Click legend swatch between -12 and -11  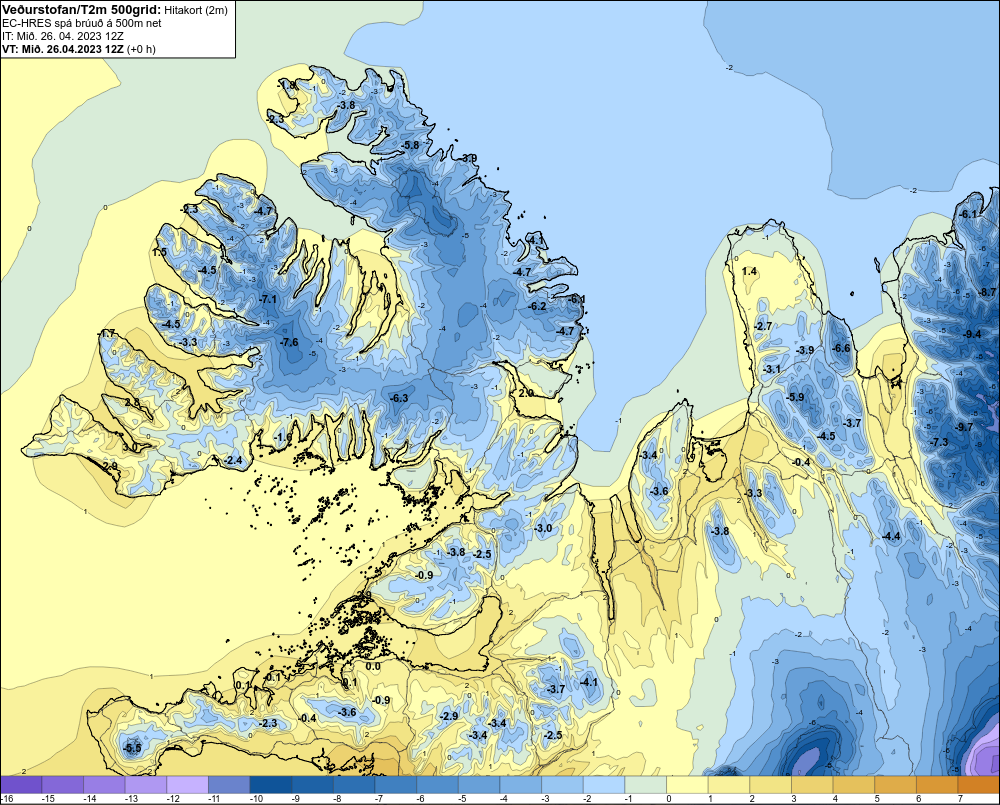pyautogui.click(x=188, y=785)
